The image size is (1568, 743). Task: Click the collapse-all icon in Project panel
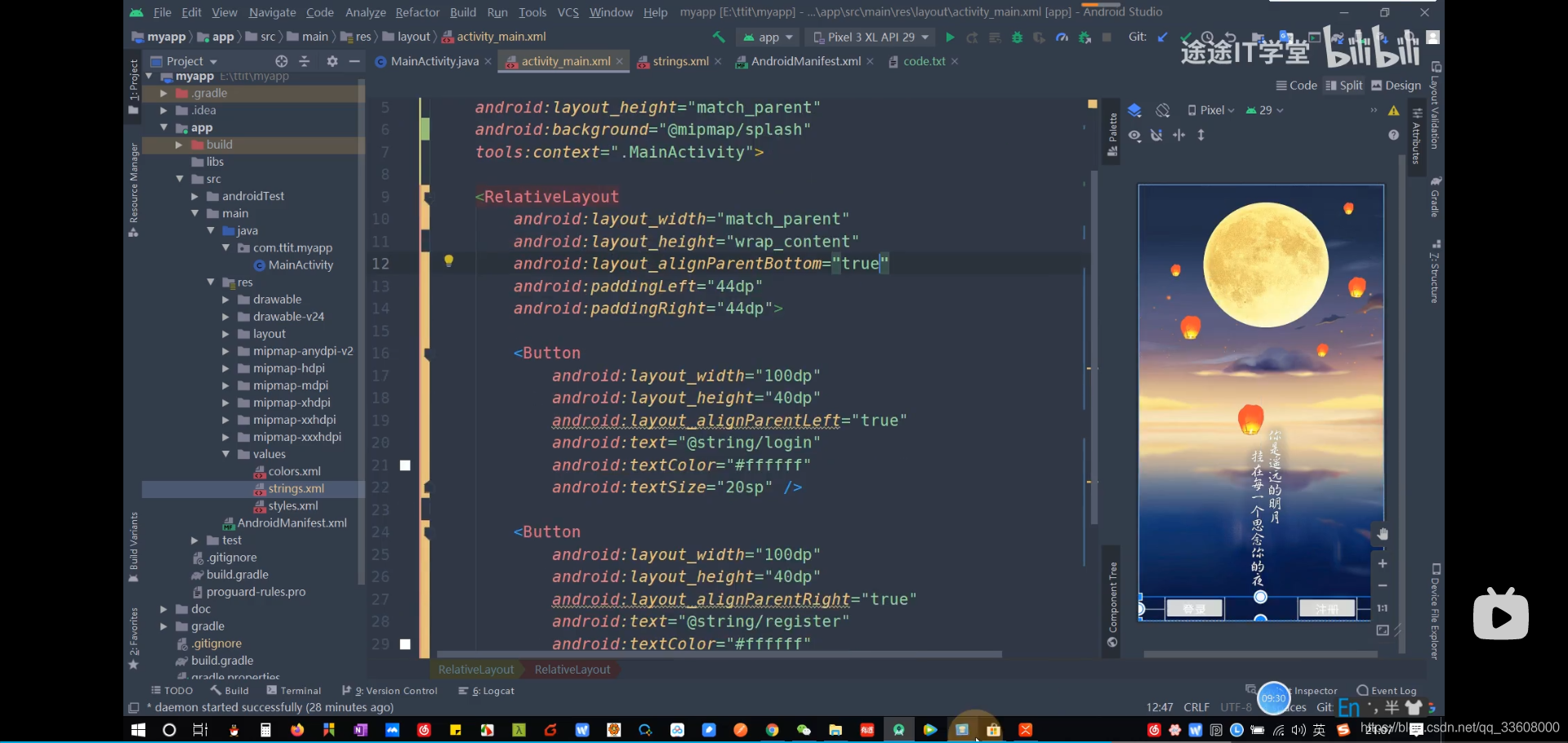point(305,61)
